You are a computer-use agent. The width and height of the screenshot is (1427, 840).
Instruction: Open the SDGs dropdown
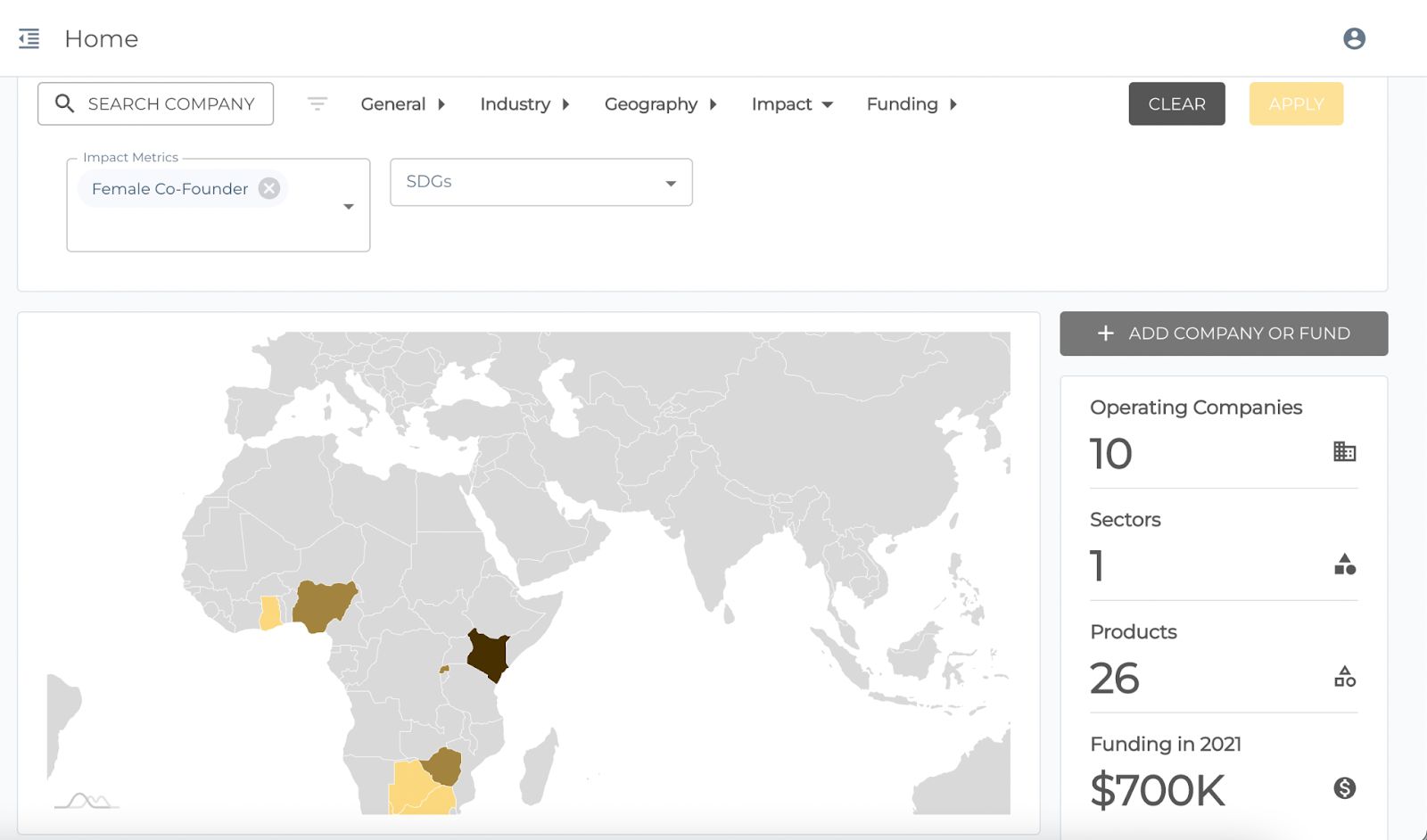(541, 182)
